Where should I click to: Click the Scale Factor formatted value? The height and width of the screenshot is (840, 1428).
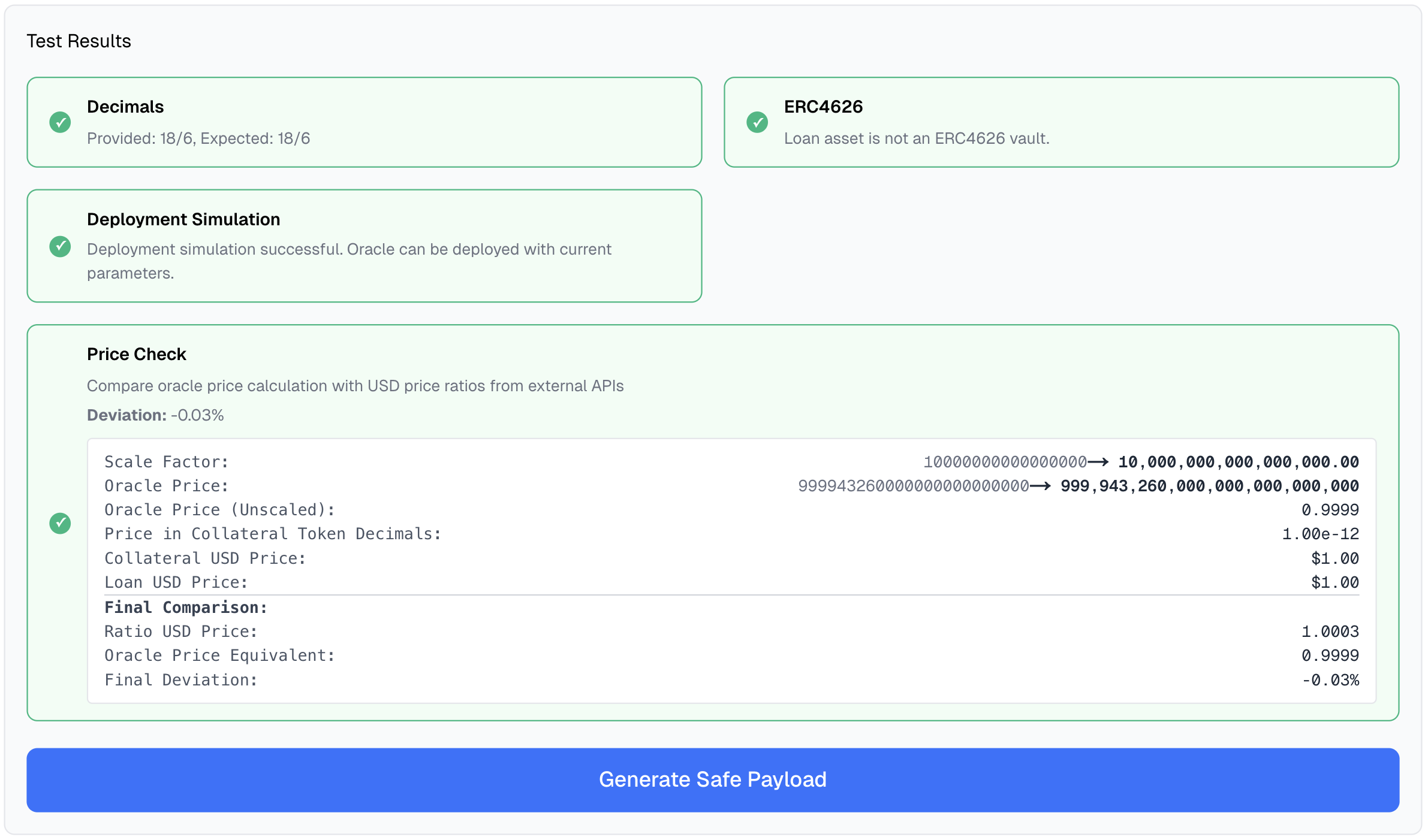pos(1238,462)
